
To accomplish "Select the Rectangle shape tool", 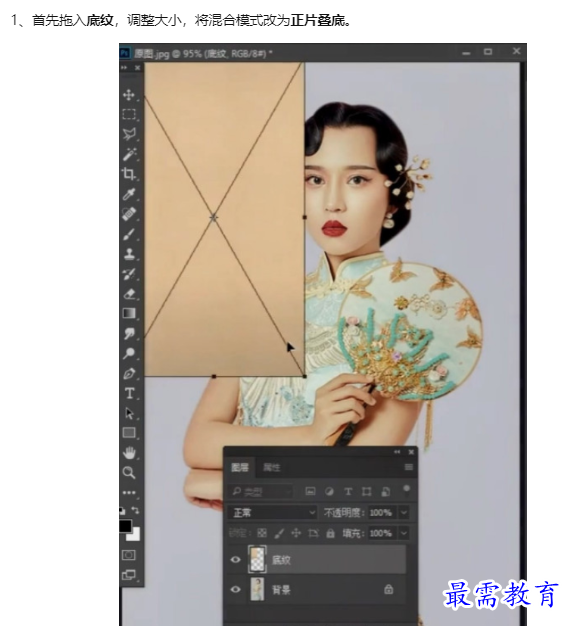I will pos(129,433).
